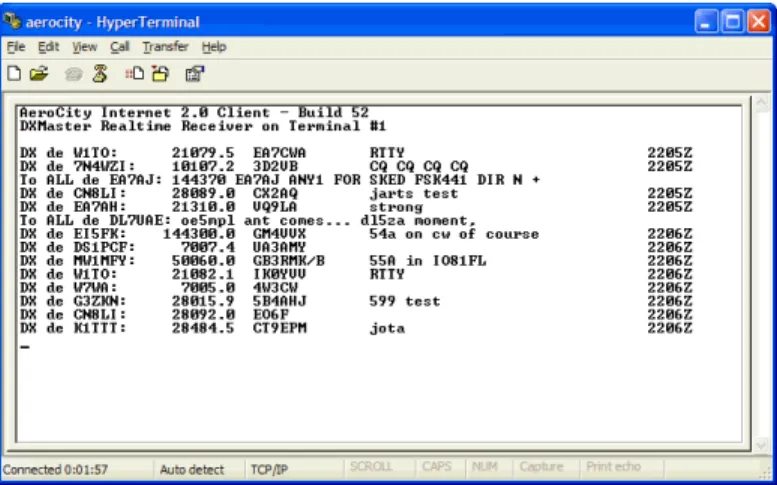The image size is (777, 485).
Task: Click the TCP/IP status entry
Action: 269,469
